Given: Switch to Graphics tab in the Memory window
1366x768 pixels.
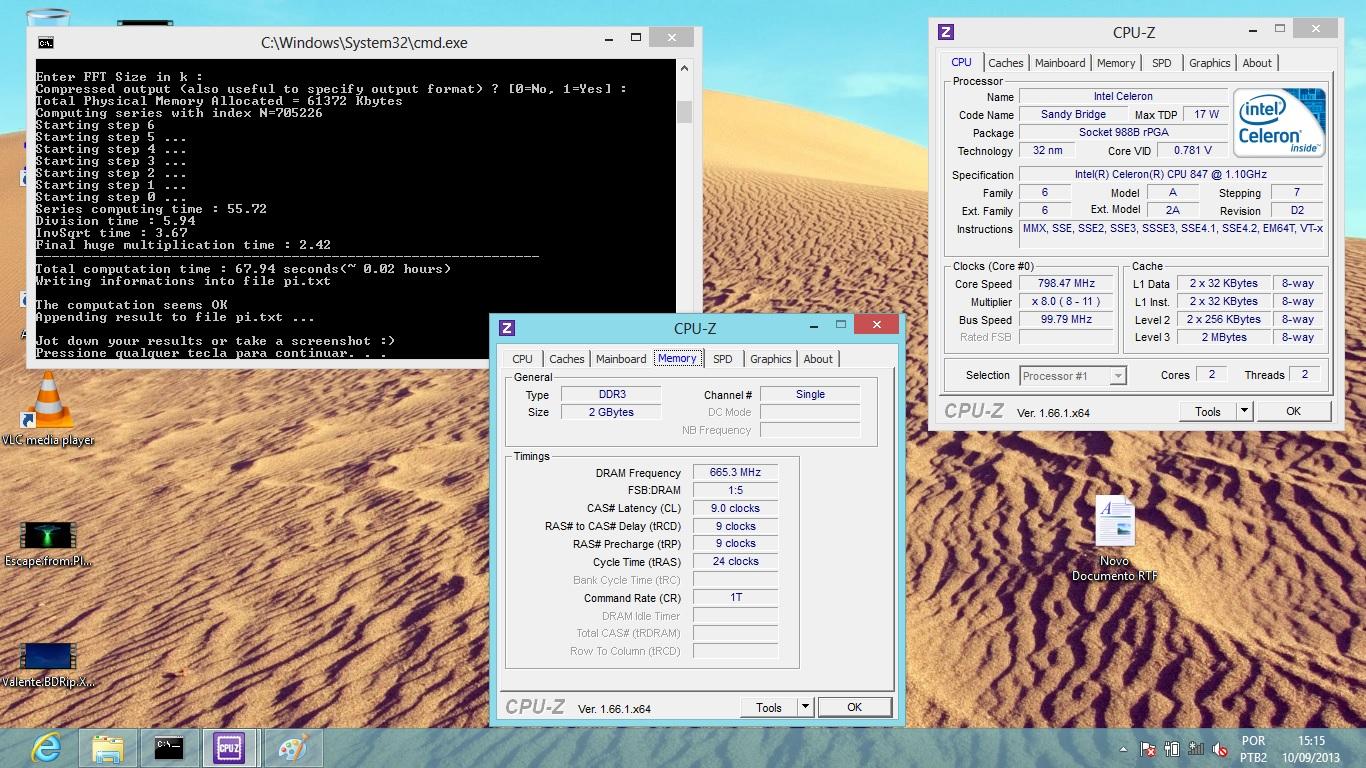Looking at the screenshot, I should click(770, 359).
